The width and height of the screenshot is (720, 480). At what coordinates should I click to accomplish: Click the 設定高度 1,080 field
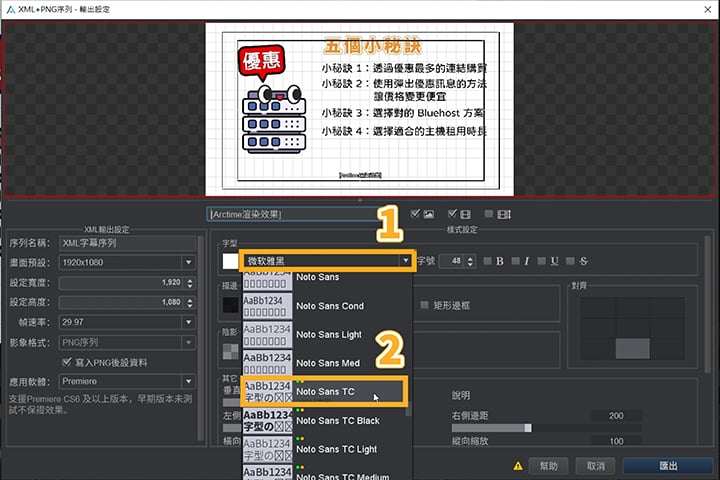(x=122, y=302)
